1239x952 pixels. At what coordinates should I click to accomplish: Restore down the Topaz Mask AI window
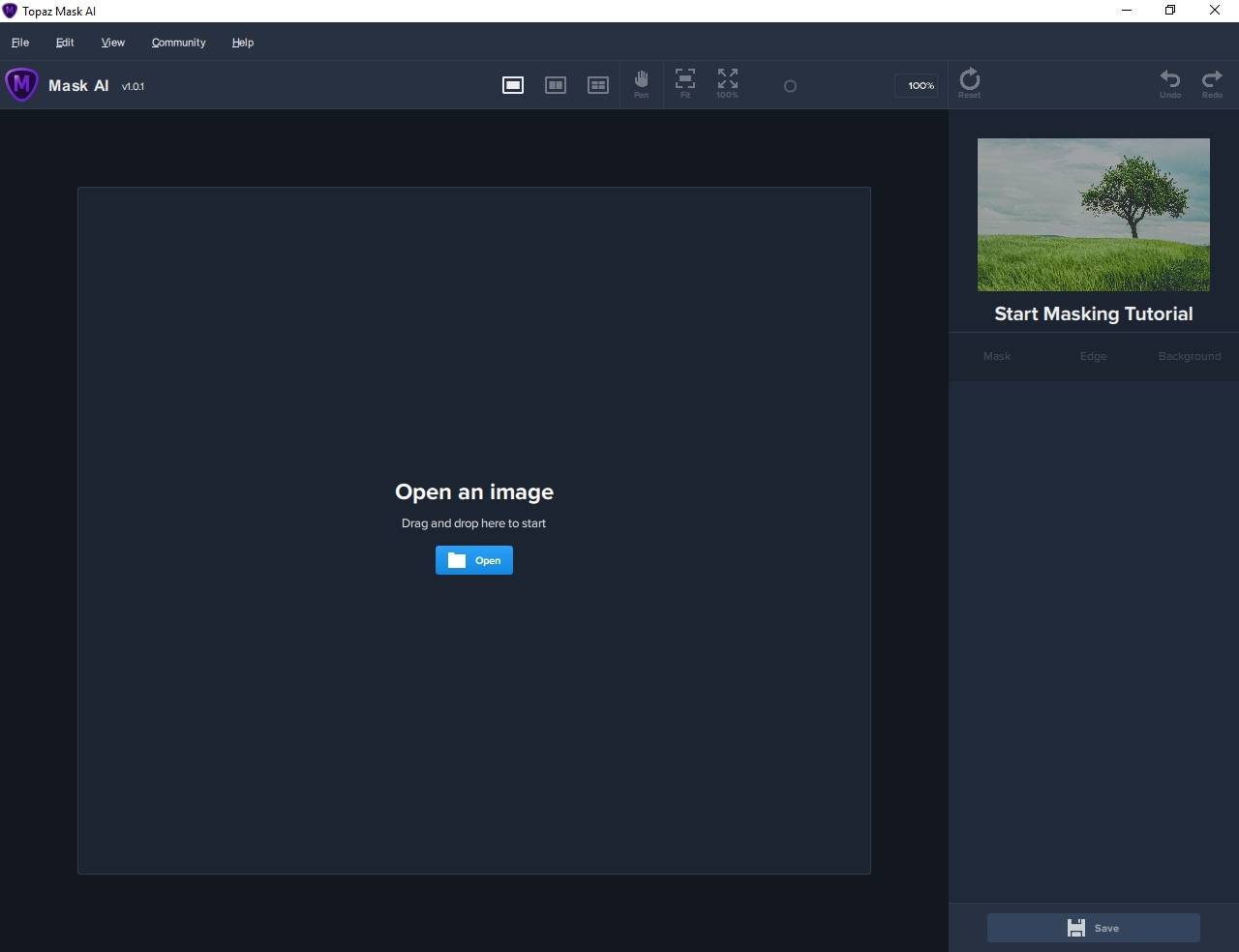coord(1170,11)
